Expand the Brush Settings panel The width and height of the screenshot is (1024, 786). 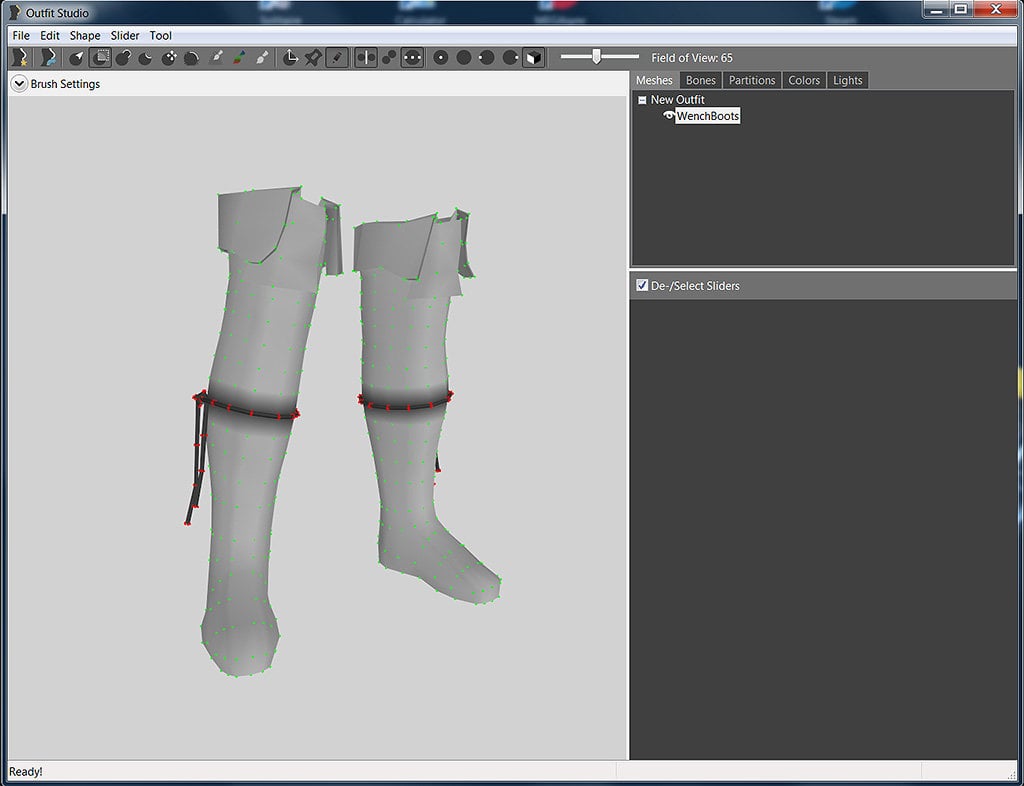click(x=20, y=84)
